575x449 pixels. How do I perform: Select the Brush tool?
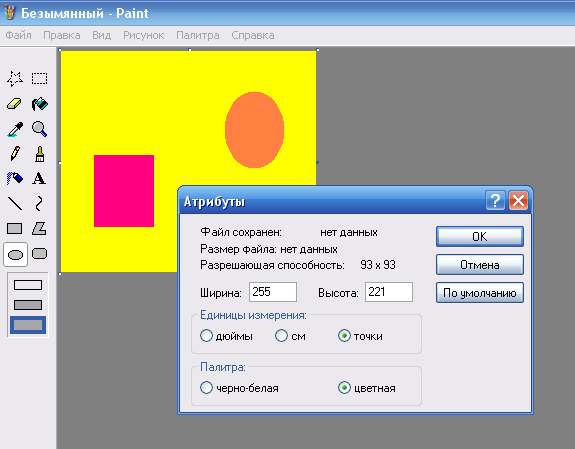click(39, 154)
